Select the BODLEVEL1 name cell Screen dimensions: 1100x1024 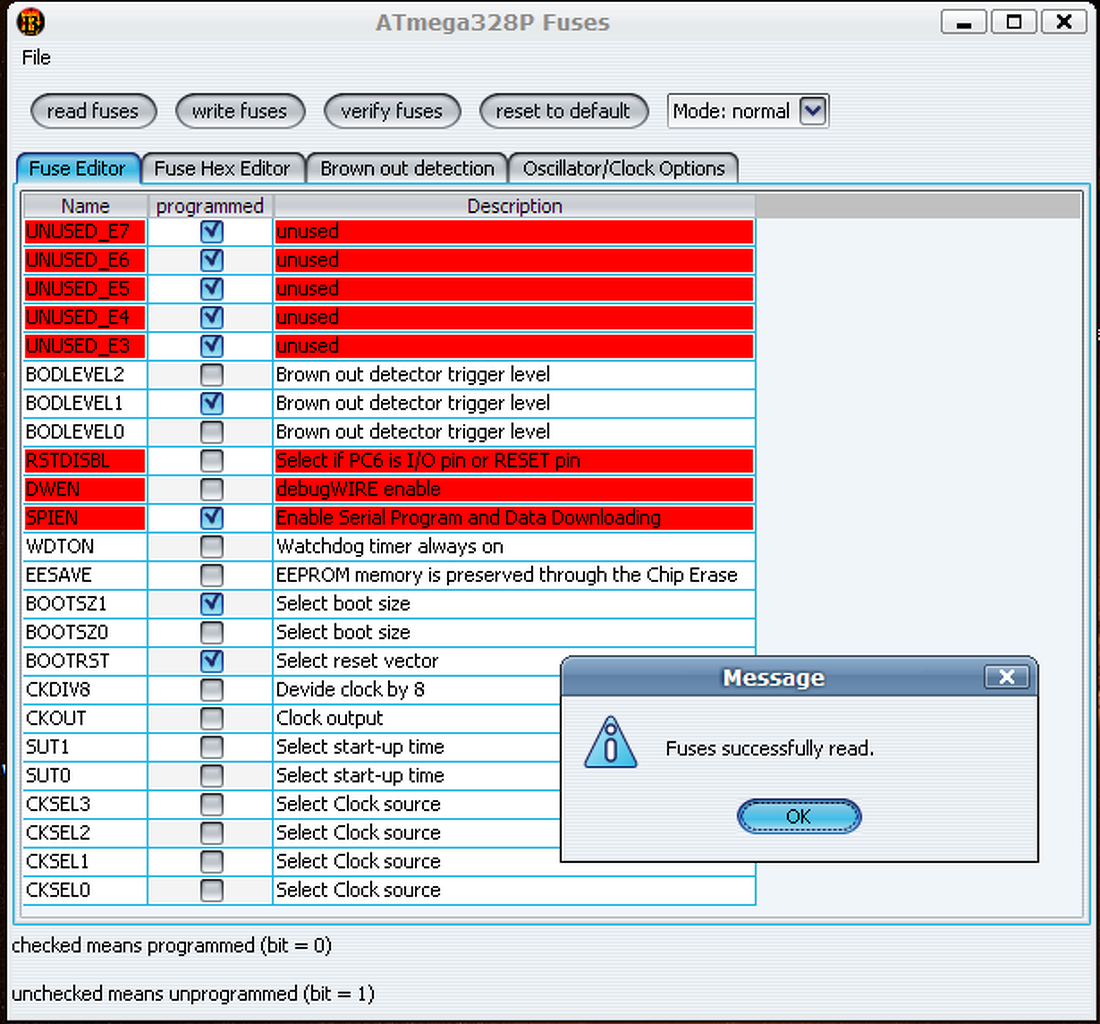[x=85, y=403]
